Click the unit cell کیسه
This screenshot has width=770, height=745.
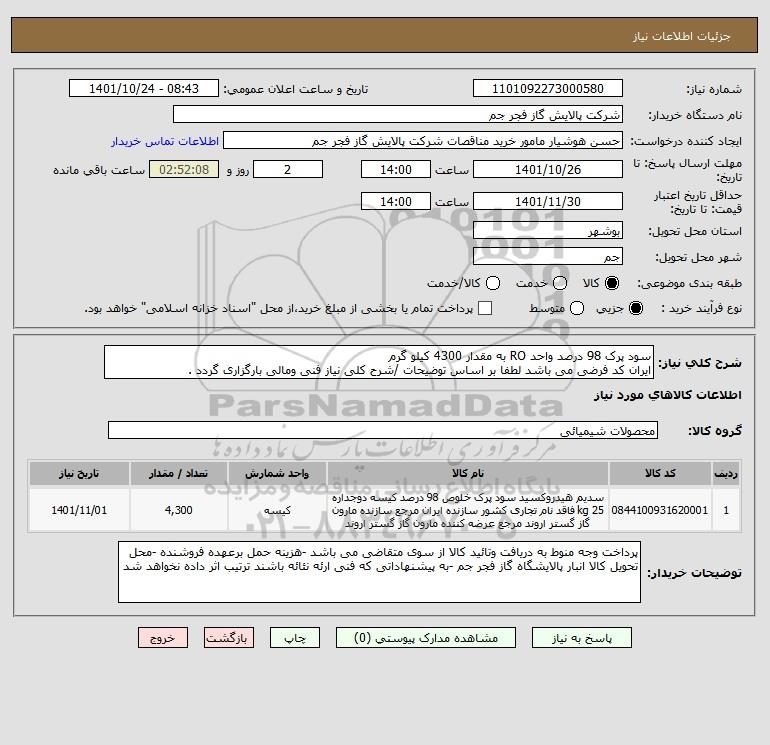[x=277, y=510]
